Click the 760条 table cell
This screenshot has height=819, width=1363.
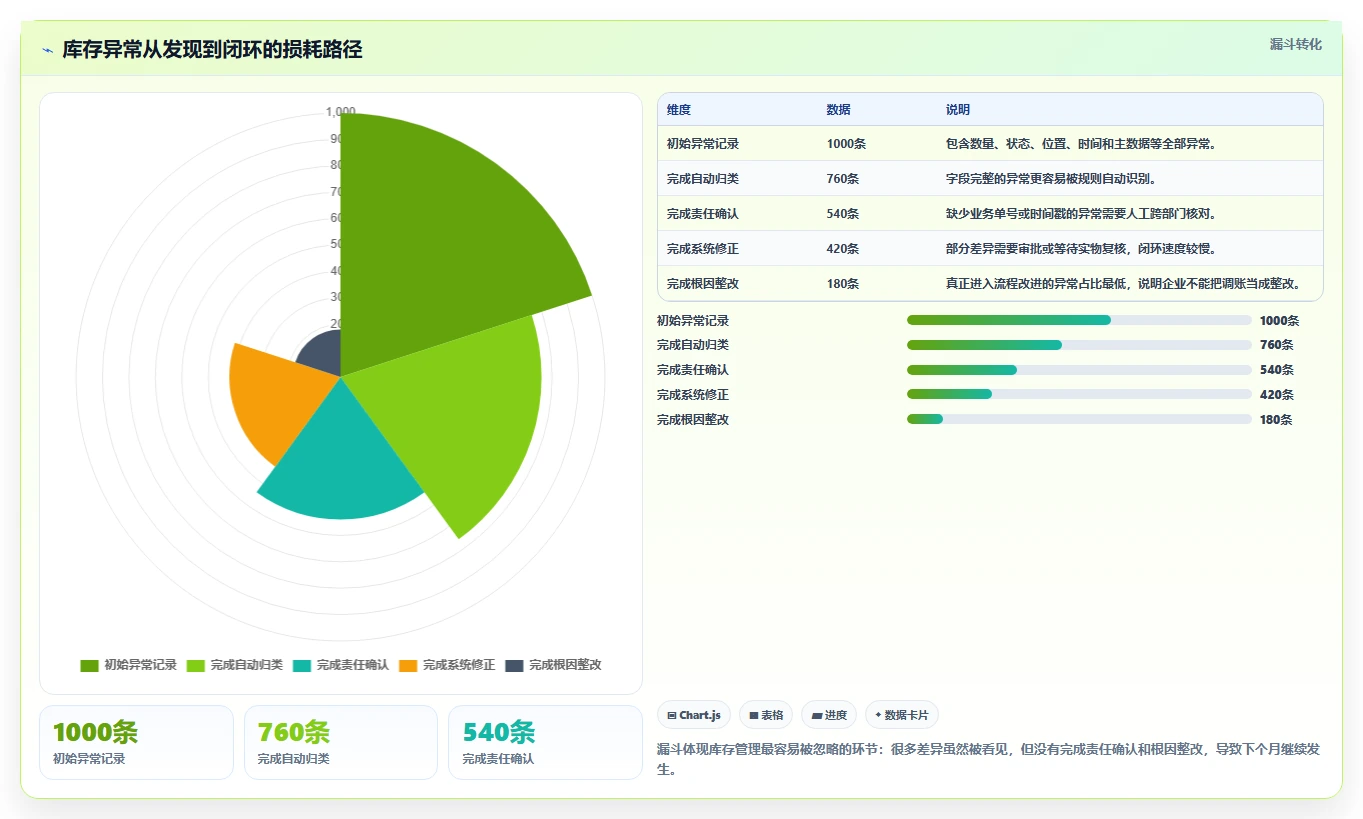pyautogui.click(x=843, y=179)
